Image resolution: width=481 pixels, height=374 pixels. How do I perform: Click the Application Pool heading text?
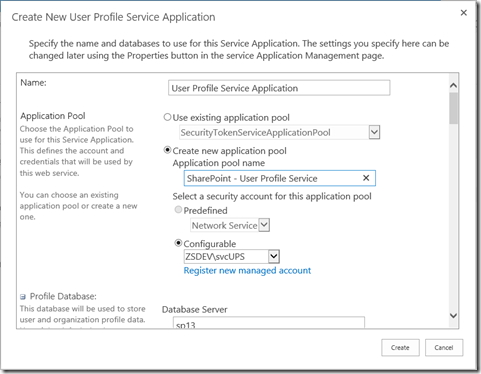point(53,116)
